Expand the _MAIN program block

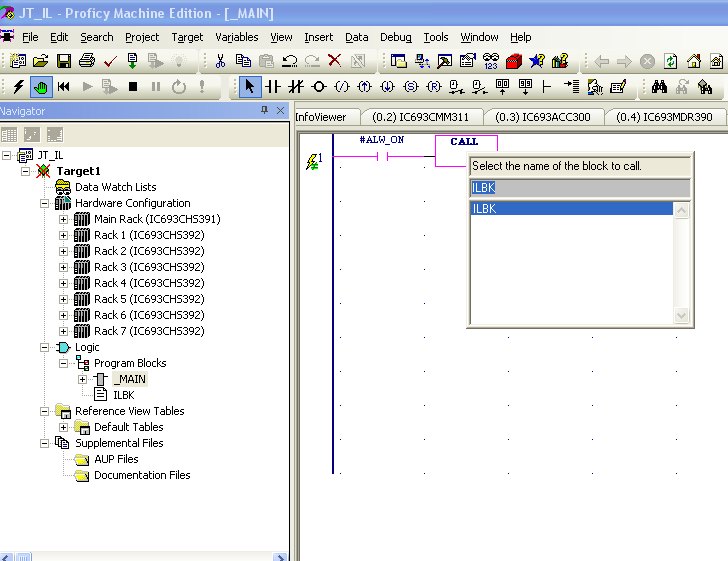click(82, 379)
